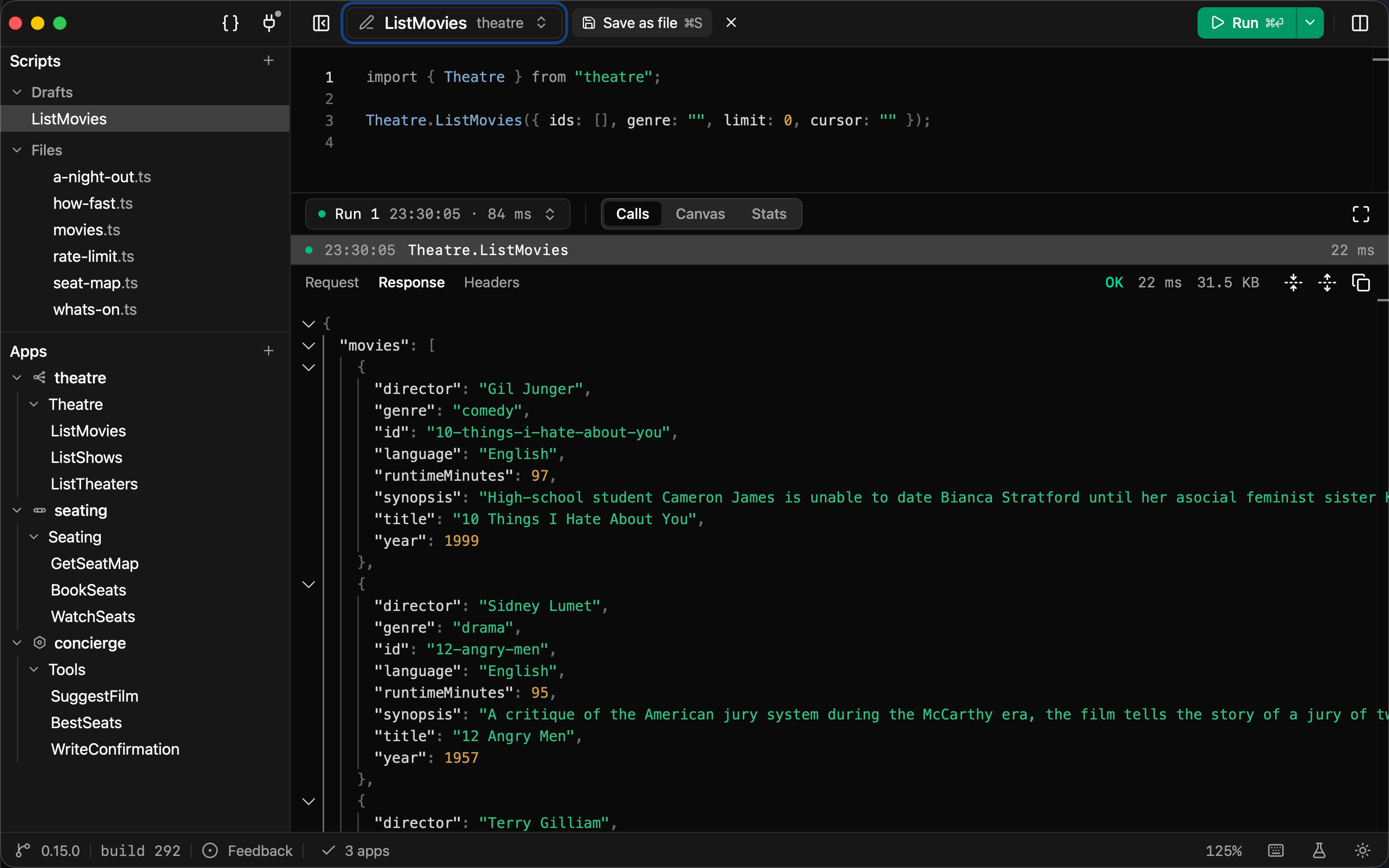Collapse the Tools node under concierge
1389x868 pixels.
point(34,669)
